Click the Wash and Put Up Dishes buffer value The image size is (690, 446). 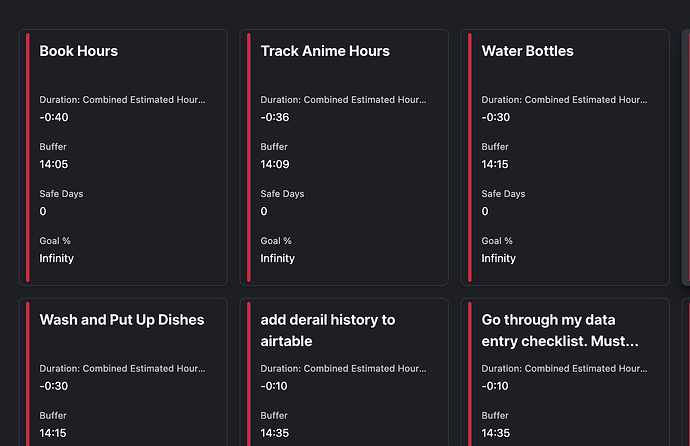[x=54, y=433]
